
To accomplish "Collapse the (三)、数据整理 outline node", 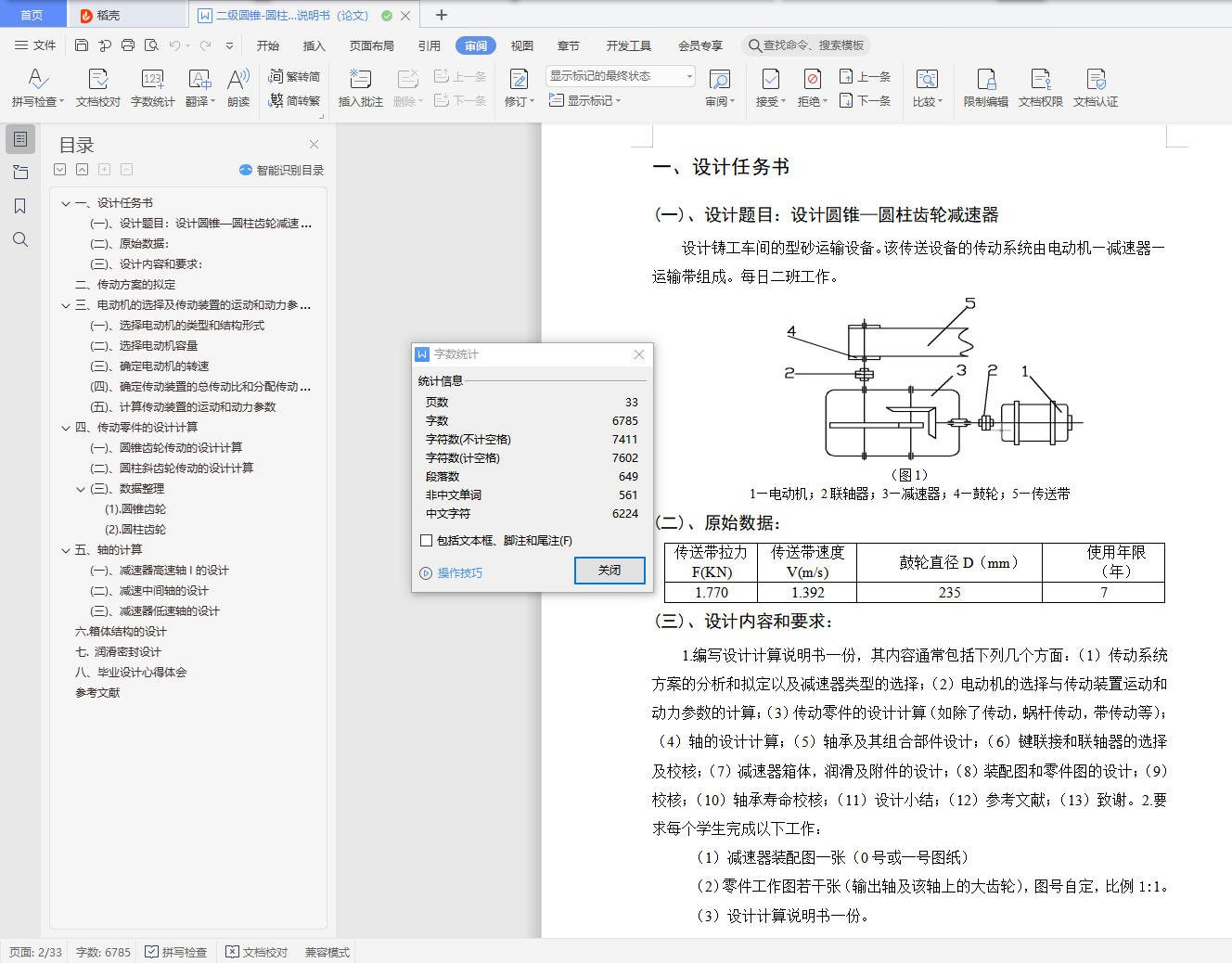I will coord(81,489).
